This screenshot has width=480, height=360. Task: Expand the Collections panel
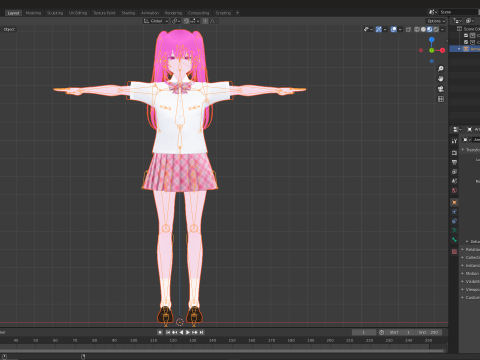click(x=470, y=257)
